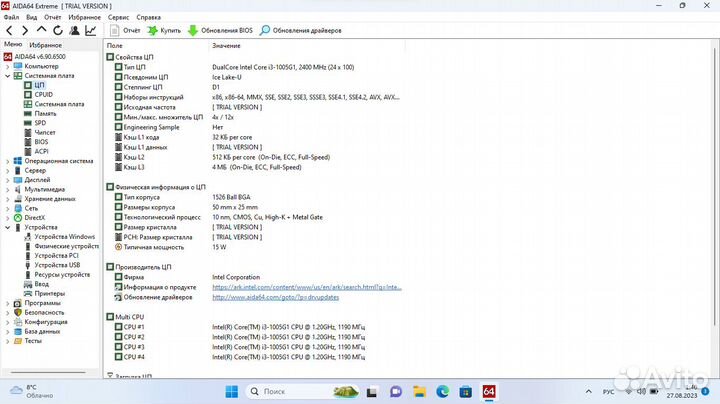The width and height of the screenshot is (720, 404).
Task: Click the Купить buy button
Action: (x=164, y=31)
